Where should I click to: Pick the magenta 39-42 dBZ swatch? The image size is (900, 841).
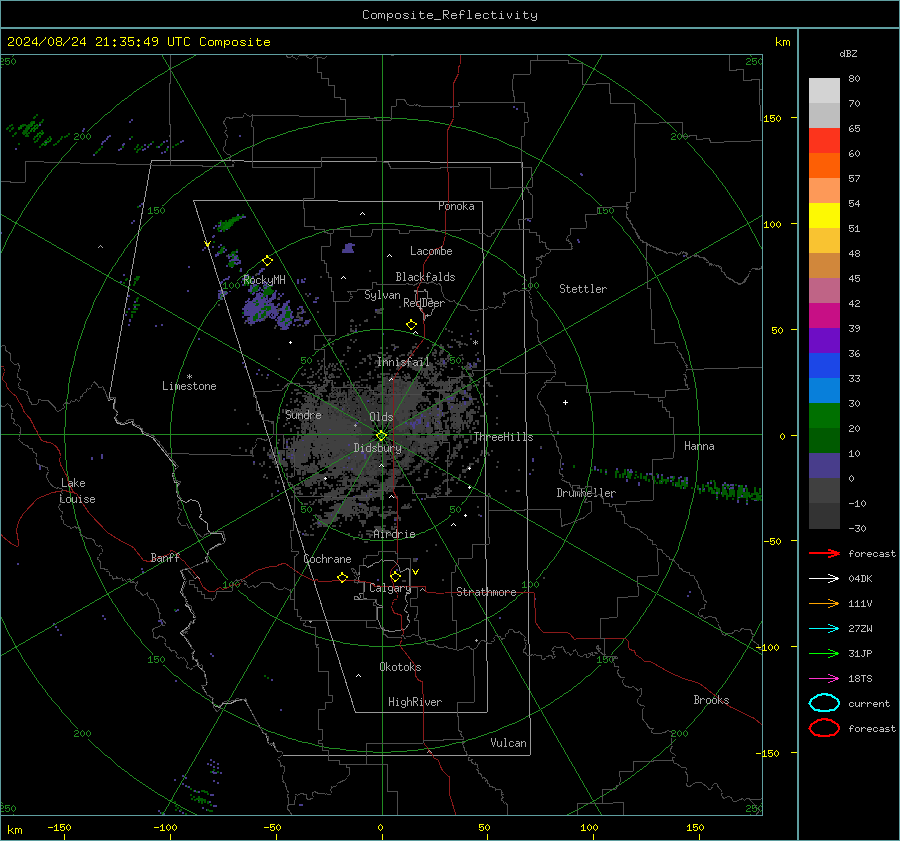pos(824,316)
